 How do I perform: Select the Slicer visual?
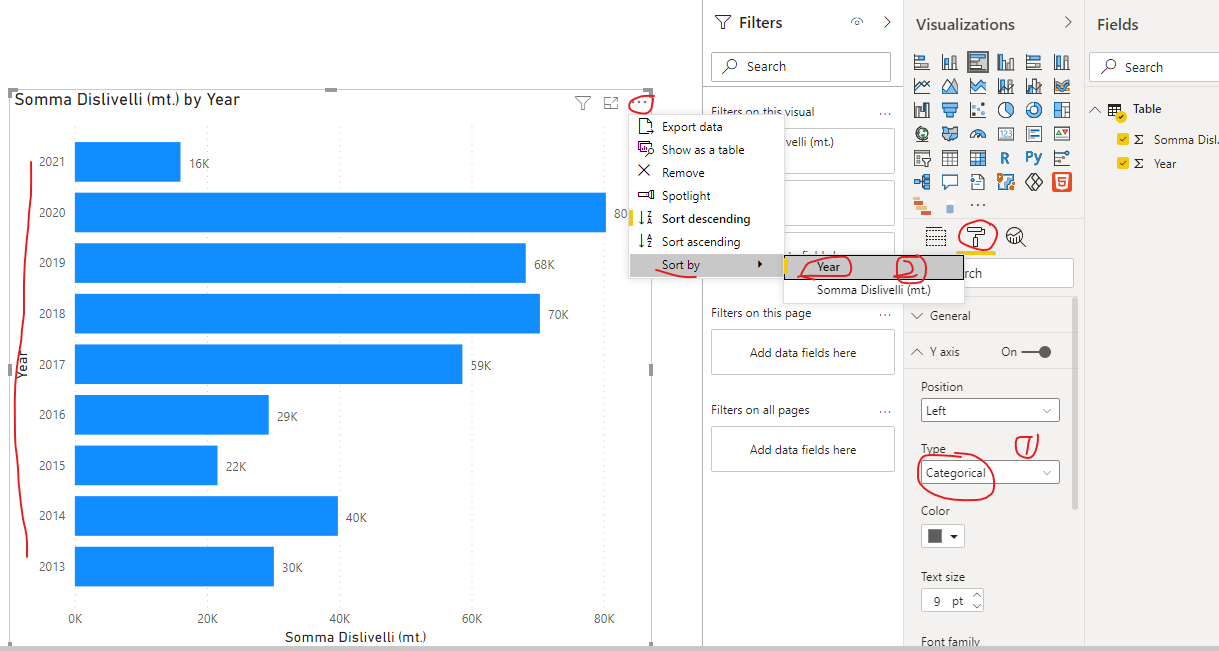(922, 158)
